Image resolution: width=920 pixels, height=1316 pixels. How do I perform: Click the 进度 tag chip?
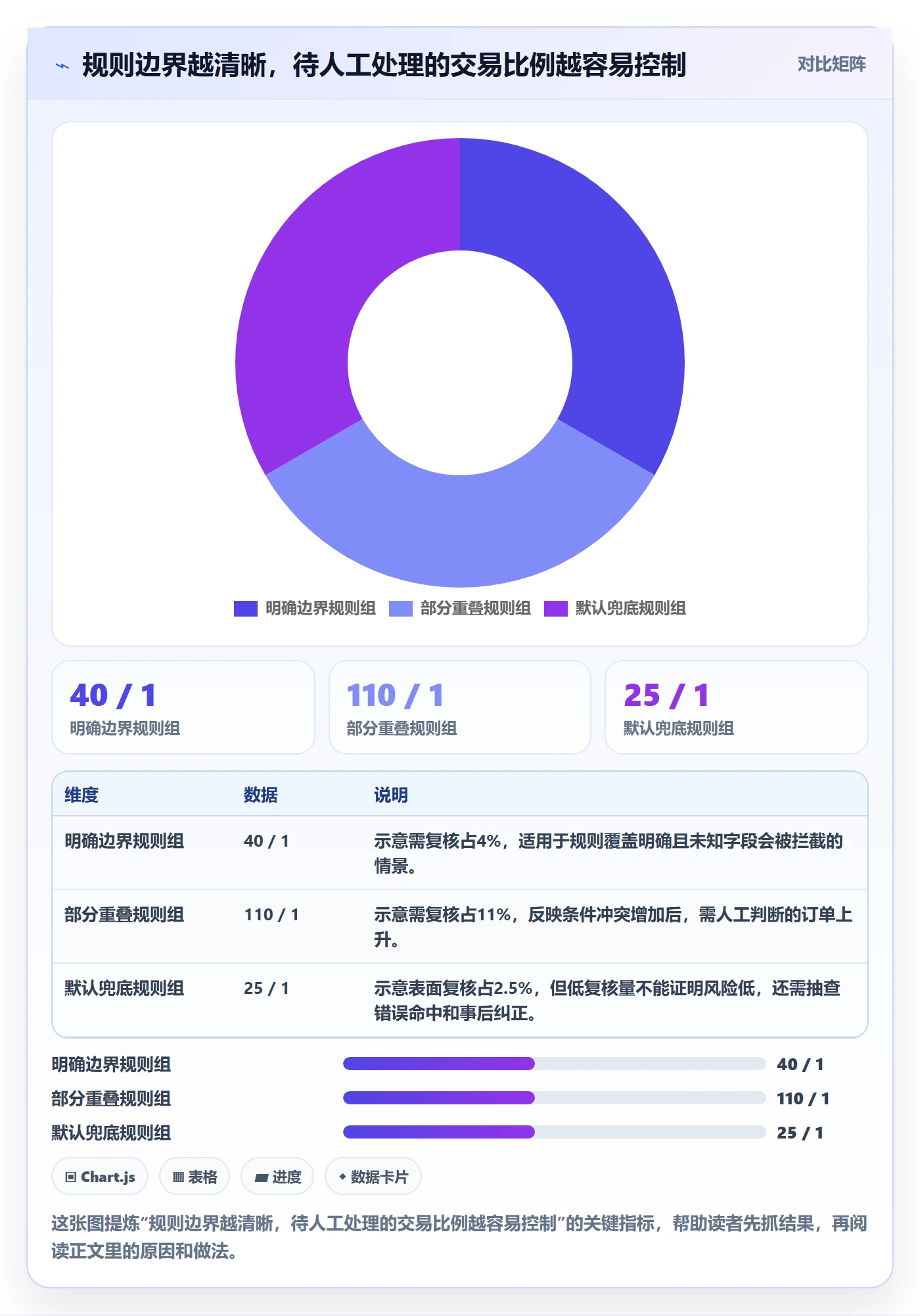(277, 1177)
